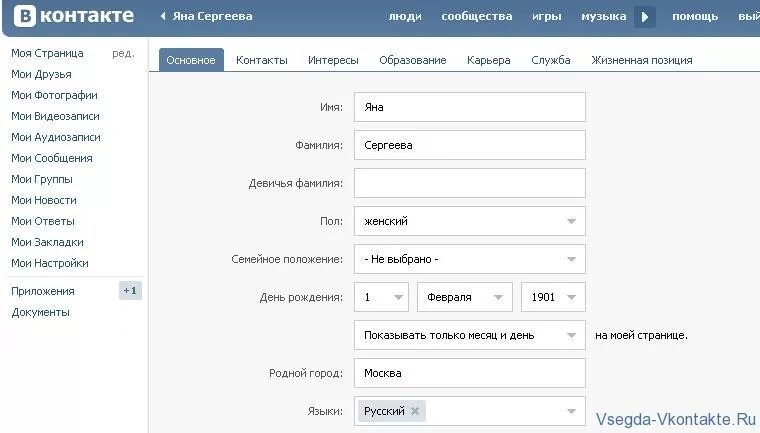Click the VKontakte logo icon
The width and height of the screenshot is (760, 433).
(x=20, y=16)
